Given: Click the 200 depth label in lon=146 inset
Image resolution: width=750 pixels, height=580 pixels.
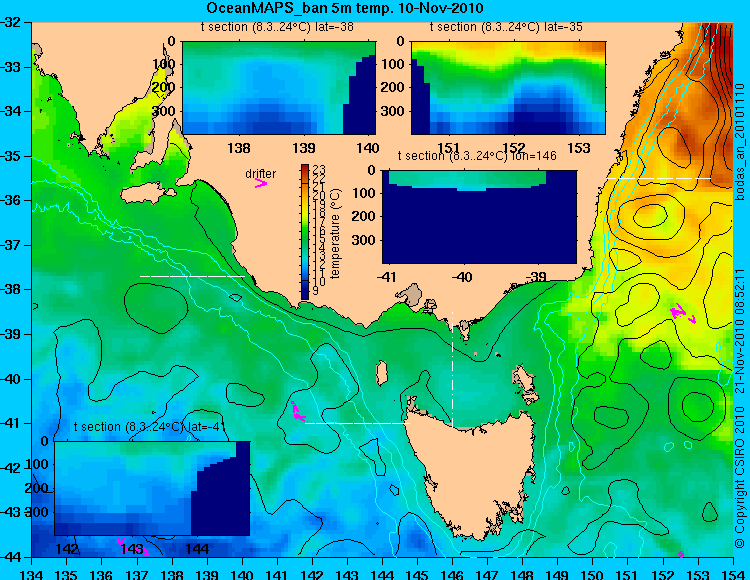Looking at the screenshot, I should (365, 217).
